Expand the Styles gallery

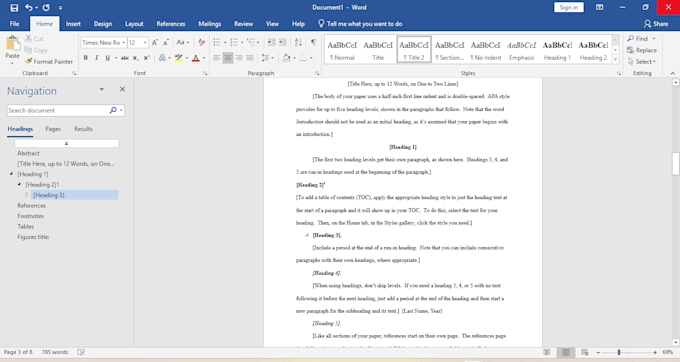(x=615, y=60)
